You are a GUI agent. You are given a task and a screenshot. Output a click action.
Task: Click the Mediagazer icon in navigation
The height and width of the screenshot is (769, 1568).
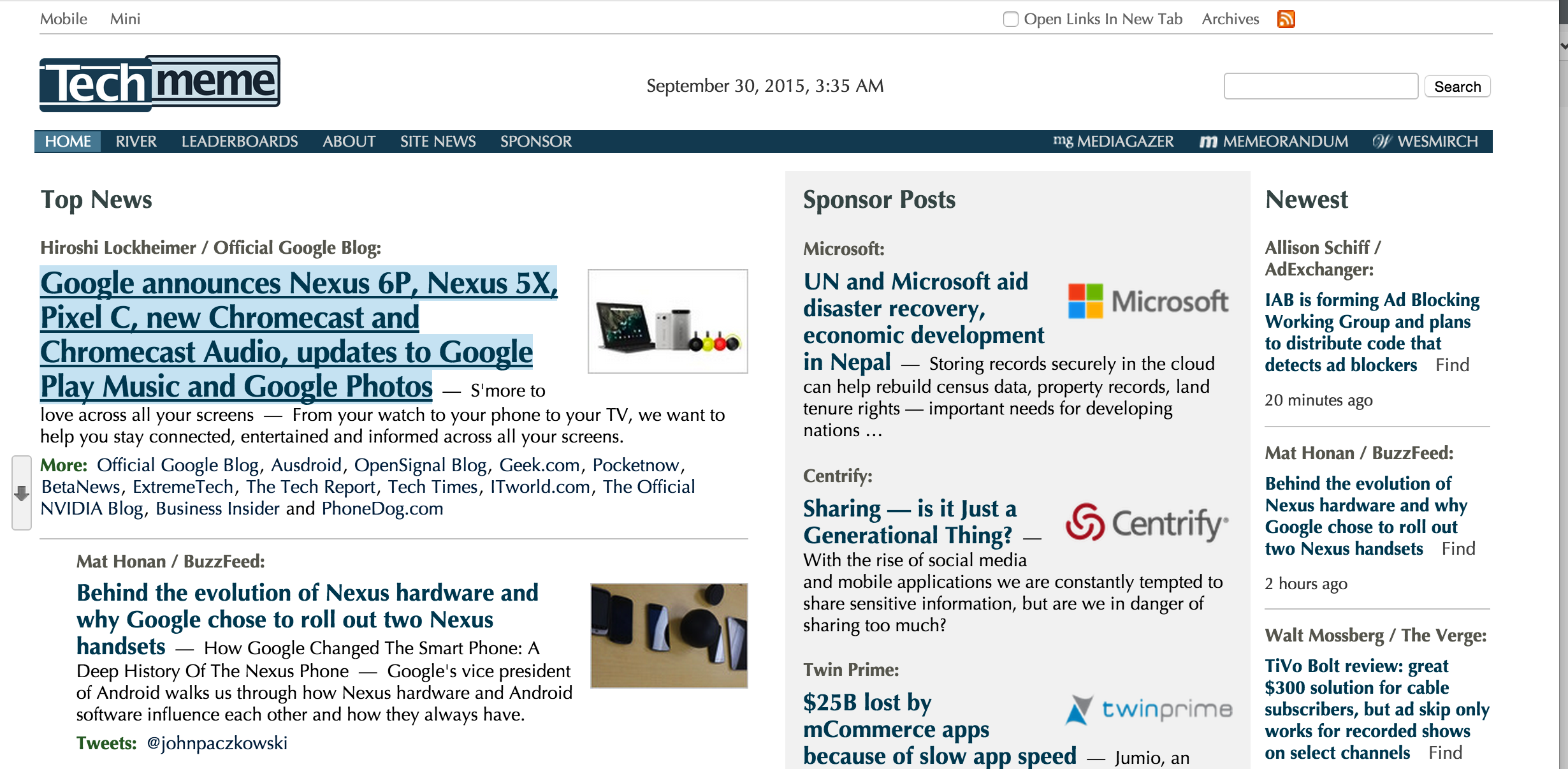click(1064, 141)
